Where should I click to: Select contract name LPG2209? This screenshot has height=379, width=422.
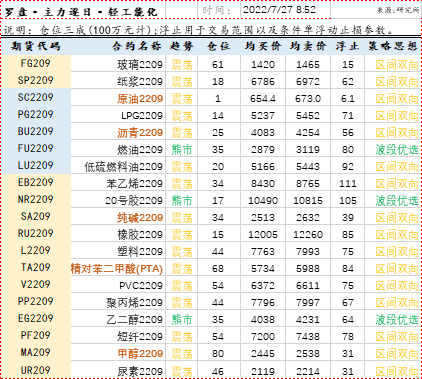point(142,116)
